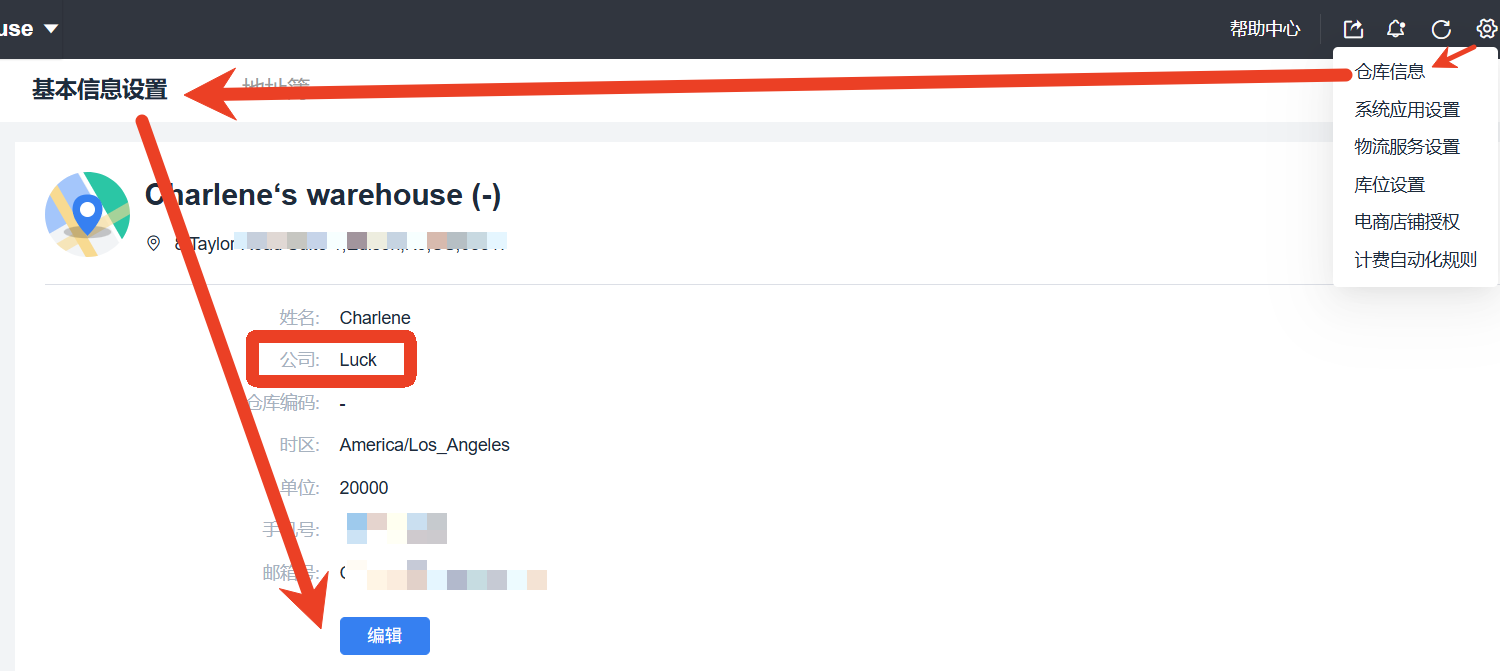The height and width of the screenshot is (671, 1500).
Task: Open 电商店铺授权 menu option
Action: (1407, 222)
